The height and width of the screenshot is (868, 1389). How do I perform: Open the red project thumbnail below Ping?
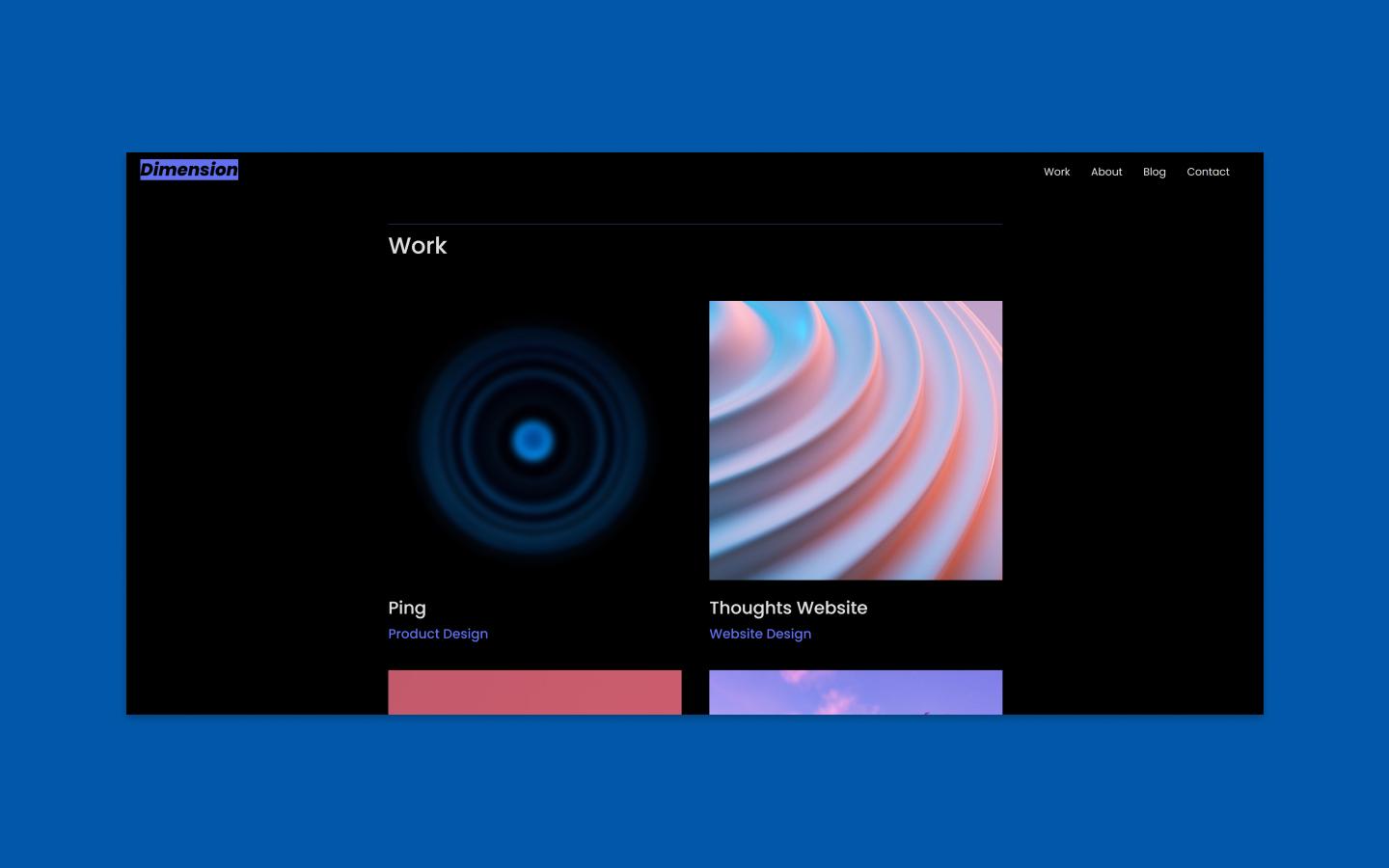pos(534,692)
